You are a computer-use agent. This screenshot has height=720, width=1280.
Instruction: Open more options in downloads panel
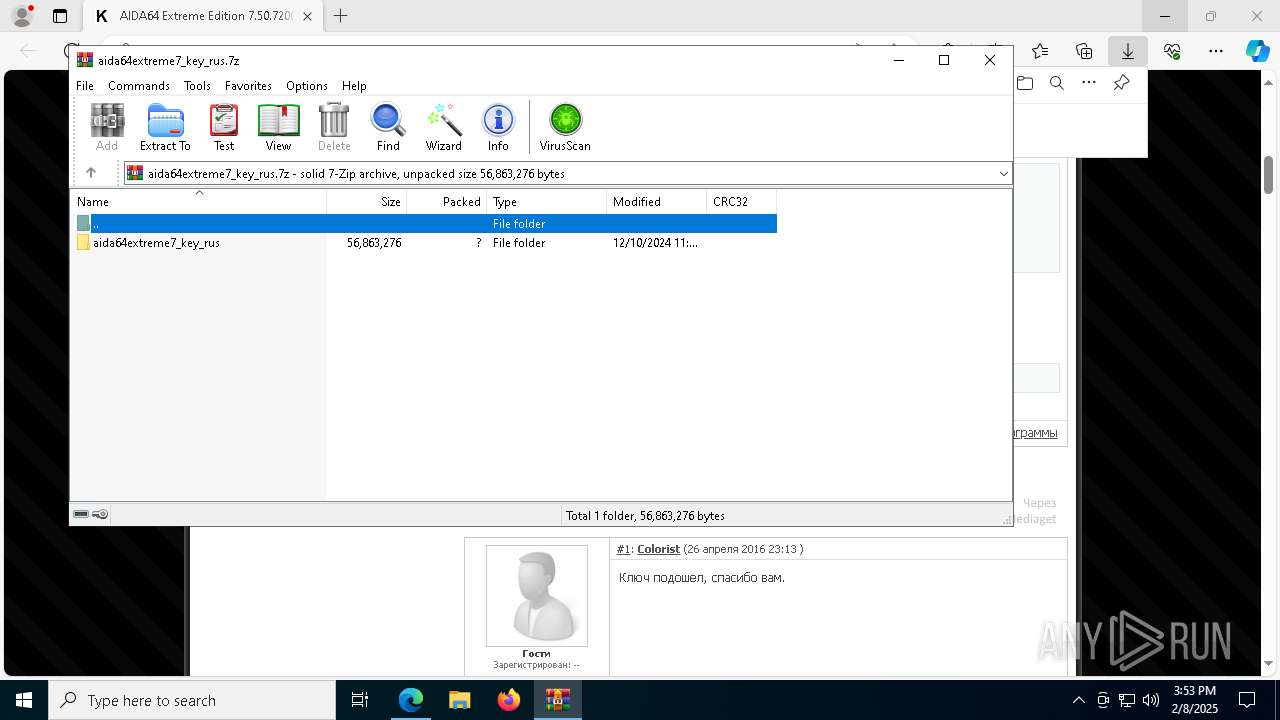1089,83
